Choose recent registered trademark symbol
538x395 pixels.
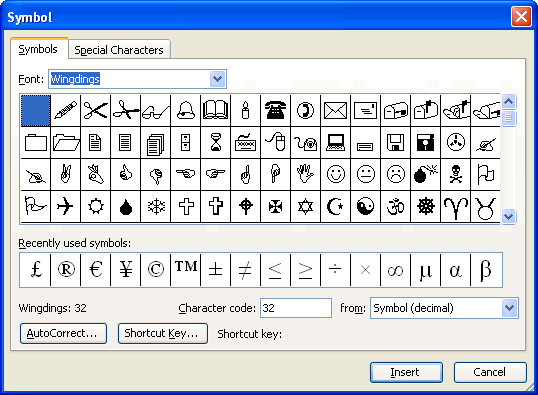tap(66, 270)
